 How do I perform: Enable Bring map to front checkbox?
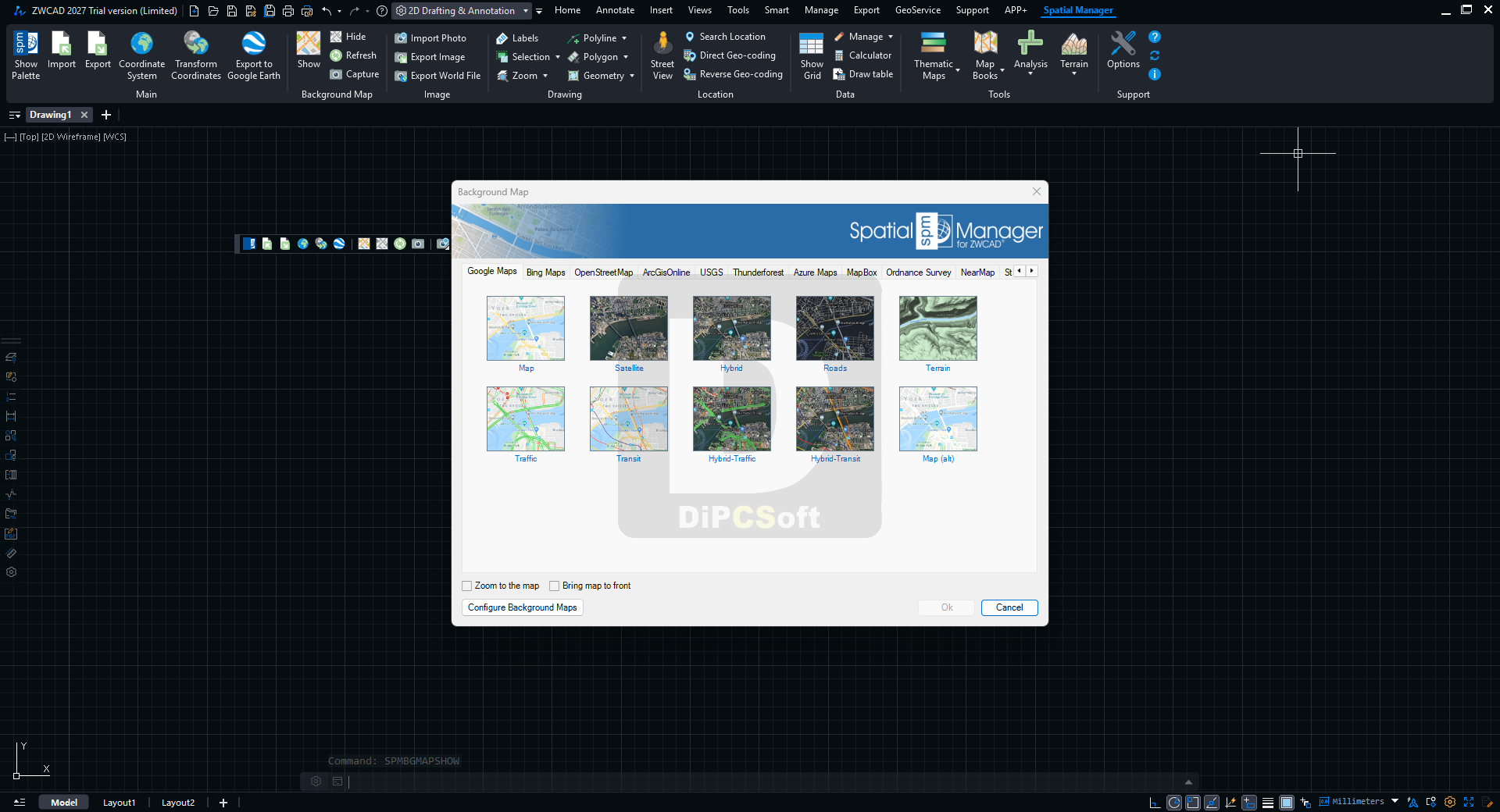555,586
